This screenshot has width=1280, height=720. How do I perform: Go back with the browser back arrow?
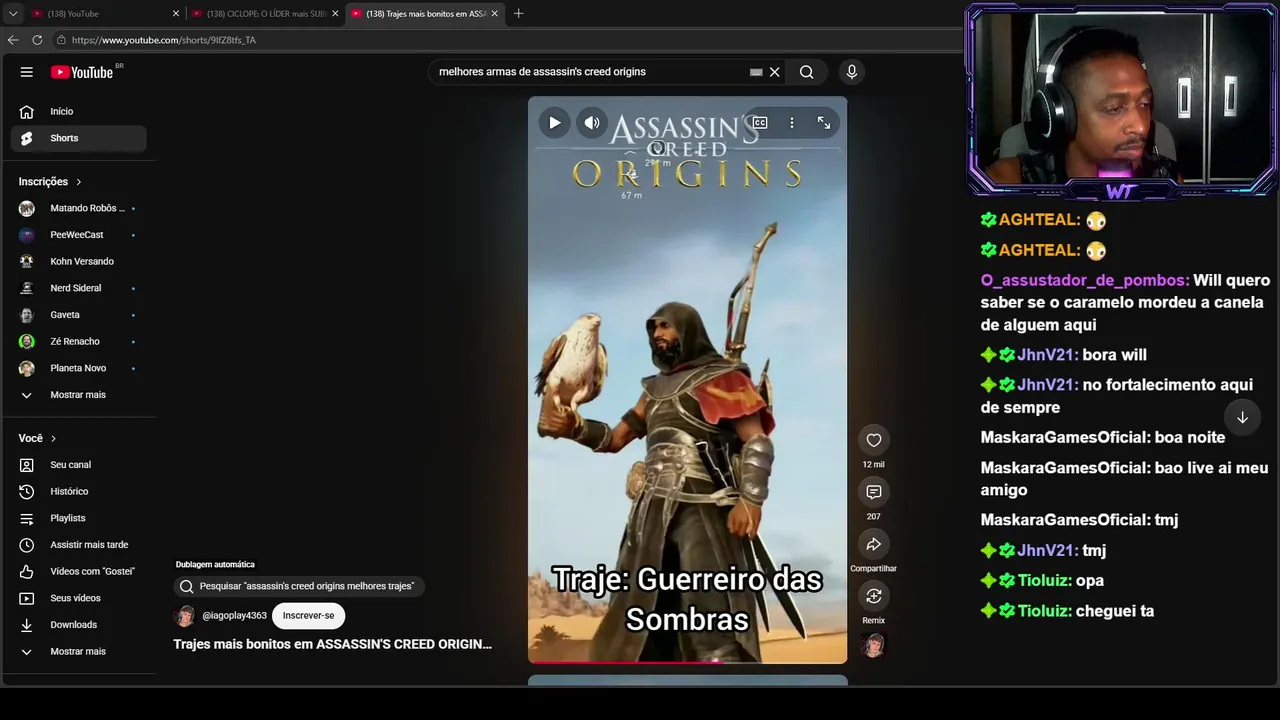coord(13,40)
